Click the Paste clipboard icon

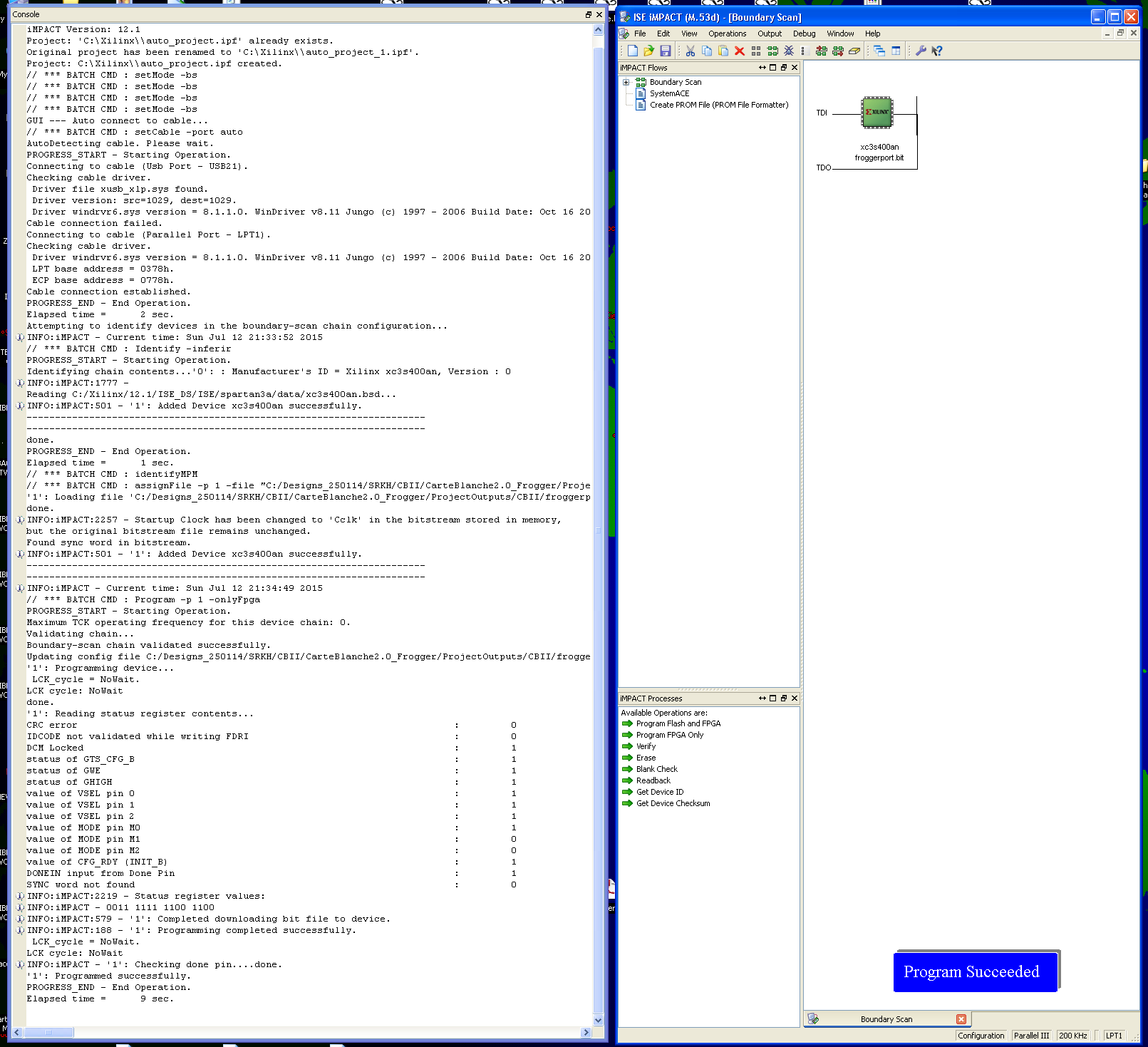tap(723, 51)
